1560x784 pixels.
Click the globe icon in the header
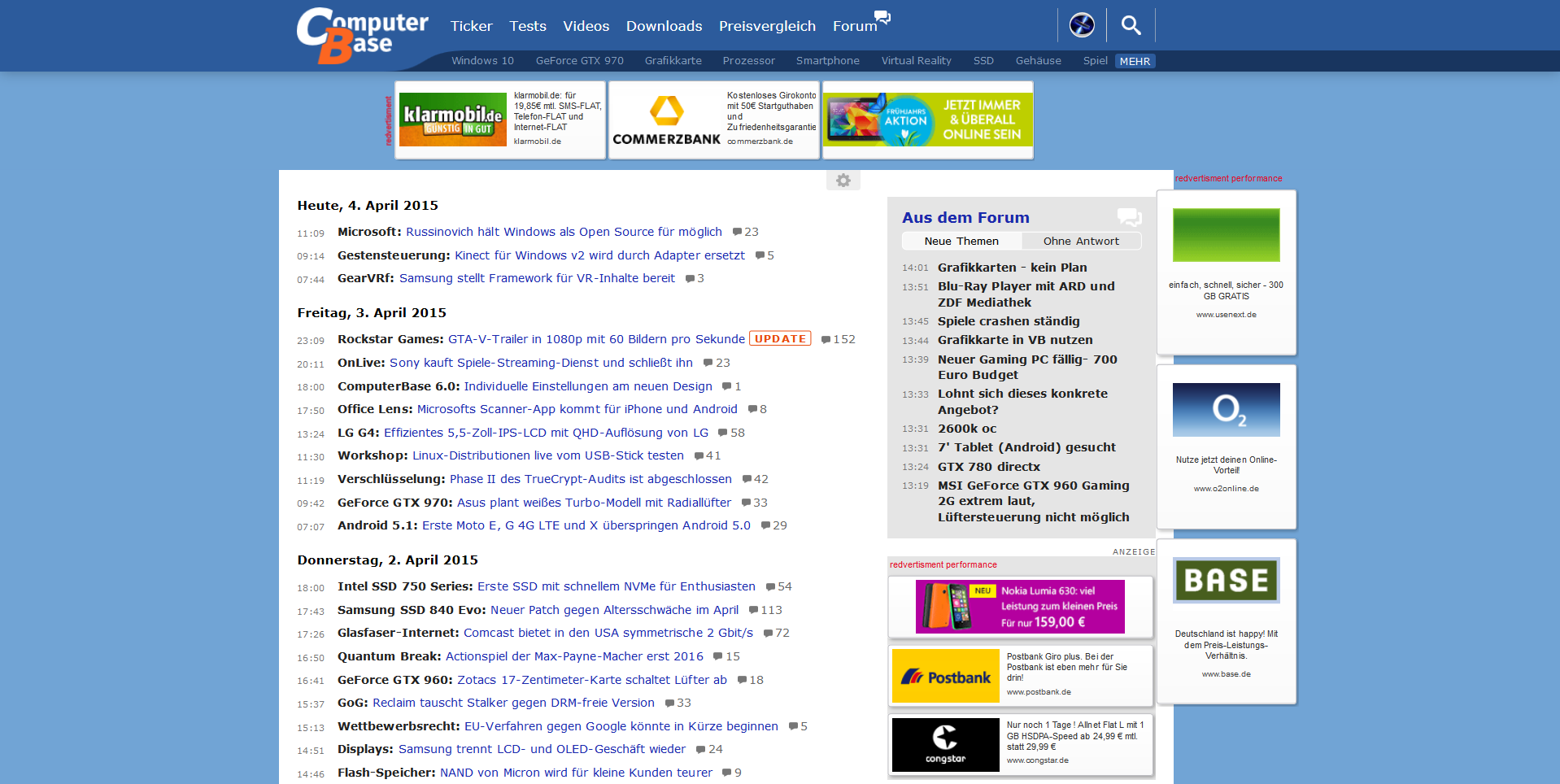tap(1082, 25)
